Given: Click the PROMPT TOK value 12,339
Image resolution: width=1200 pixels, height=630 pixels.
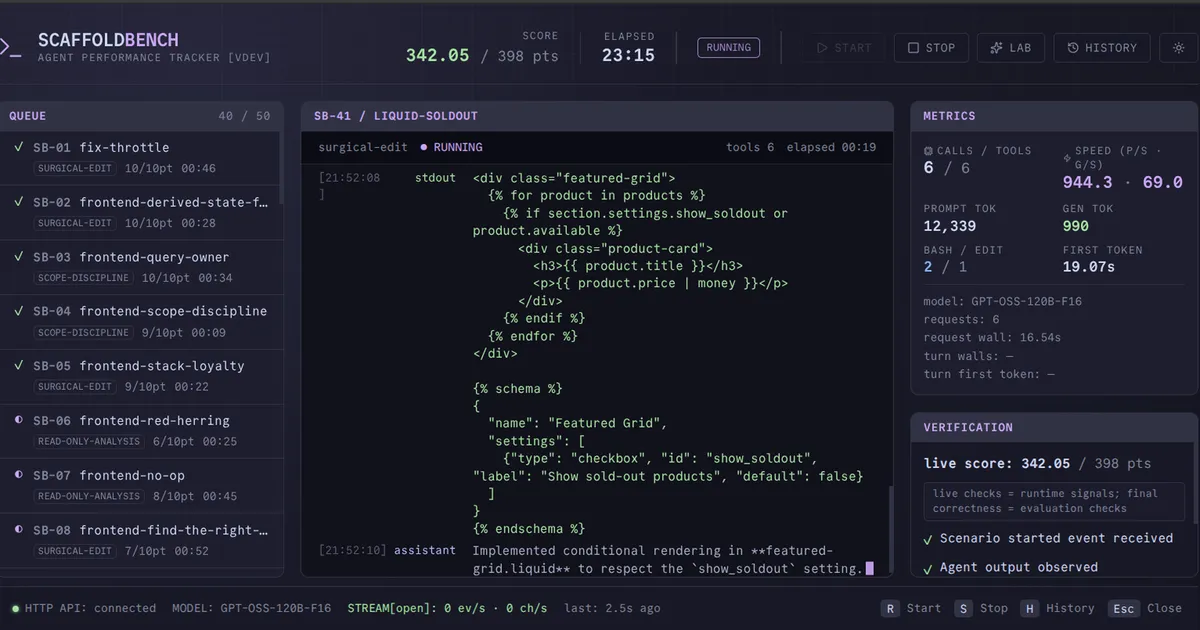Looking at the screenshot, I should [x=950, y=226].
